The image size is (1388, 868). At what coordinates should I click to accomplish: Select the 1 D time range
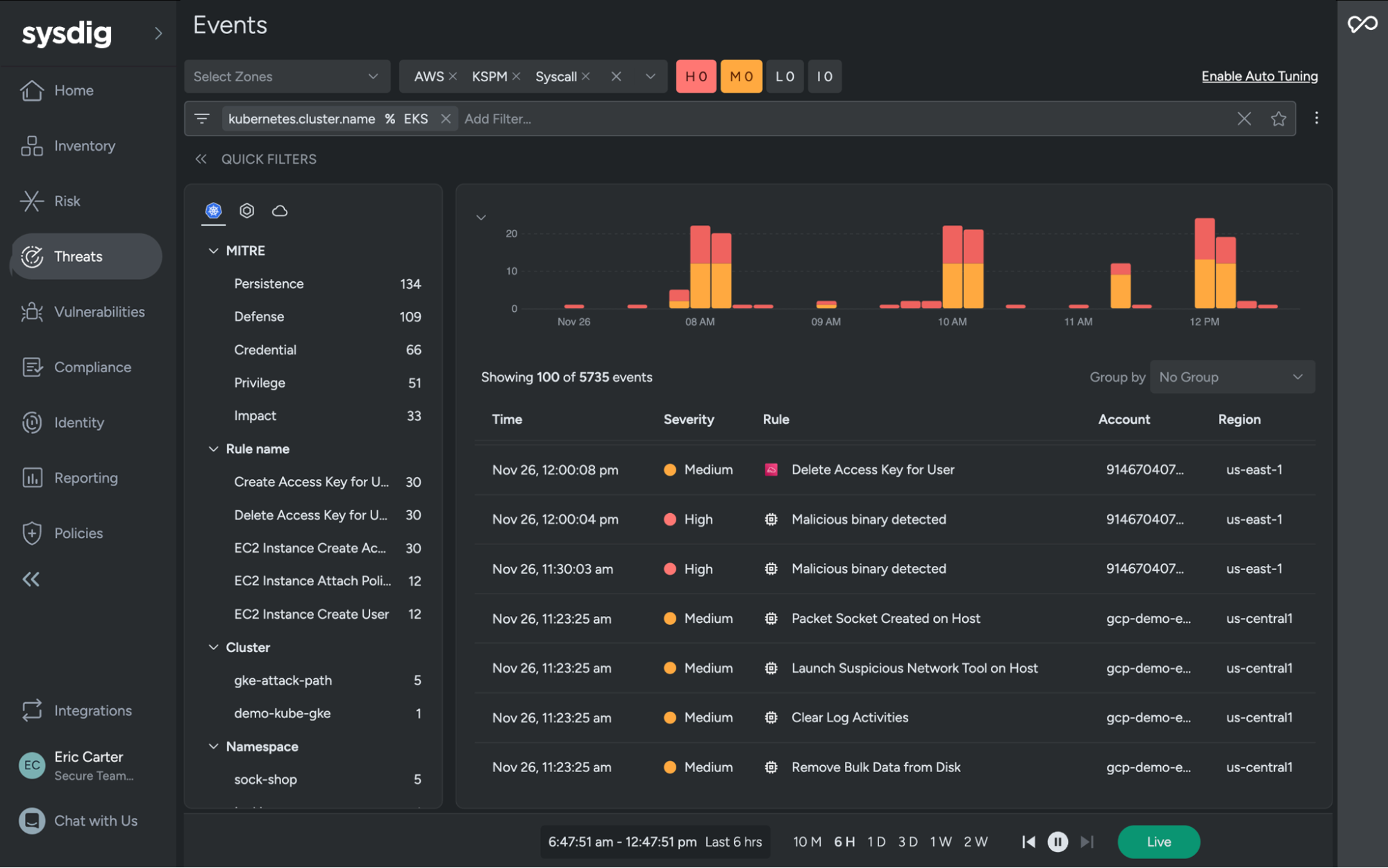876,842
